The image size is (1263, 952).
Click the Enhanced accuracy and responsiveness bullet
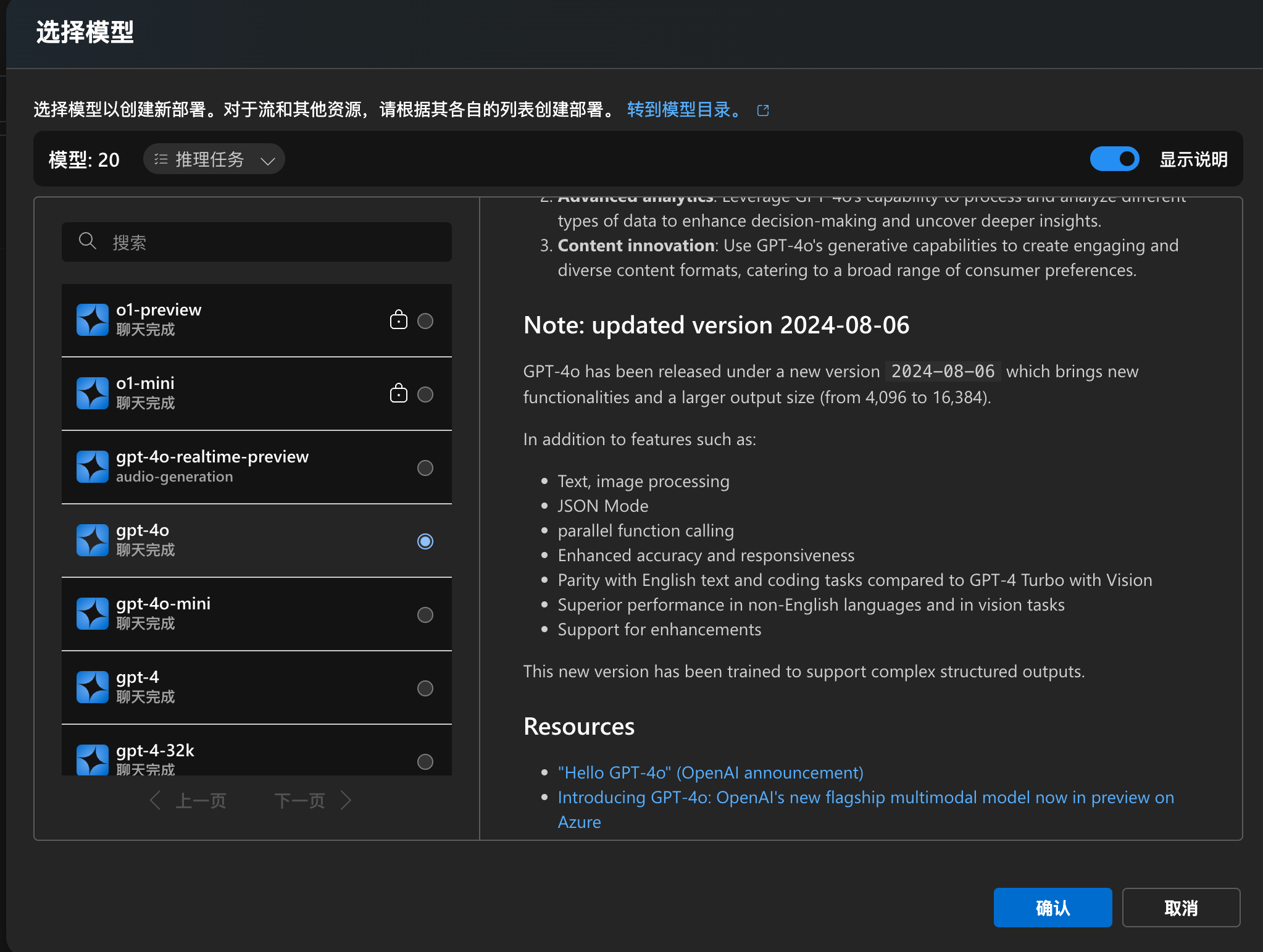pos(706,556)
